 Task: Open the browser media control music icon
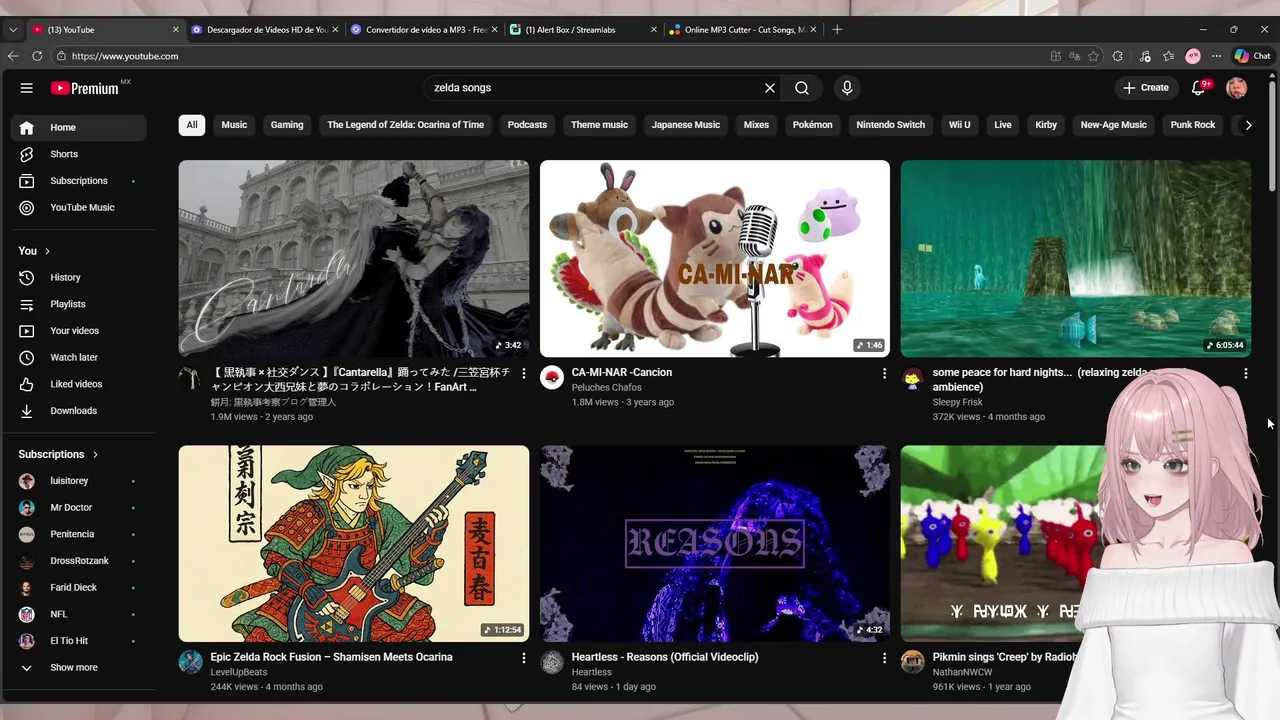[1144, 56]
